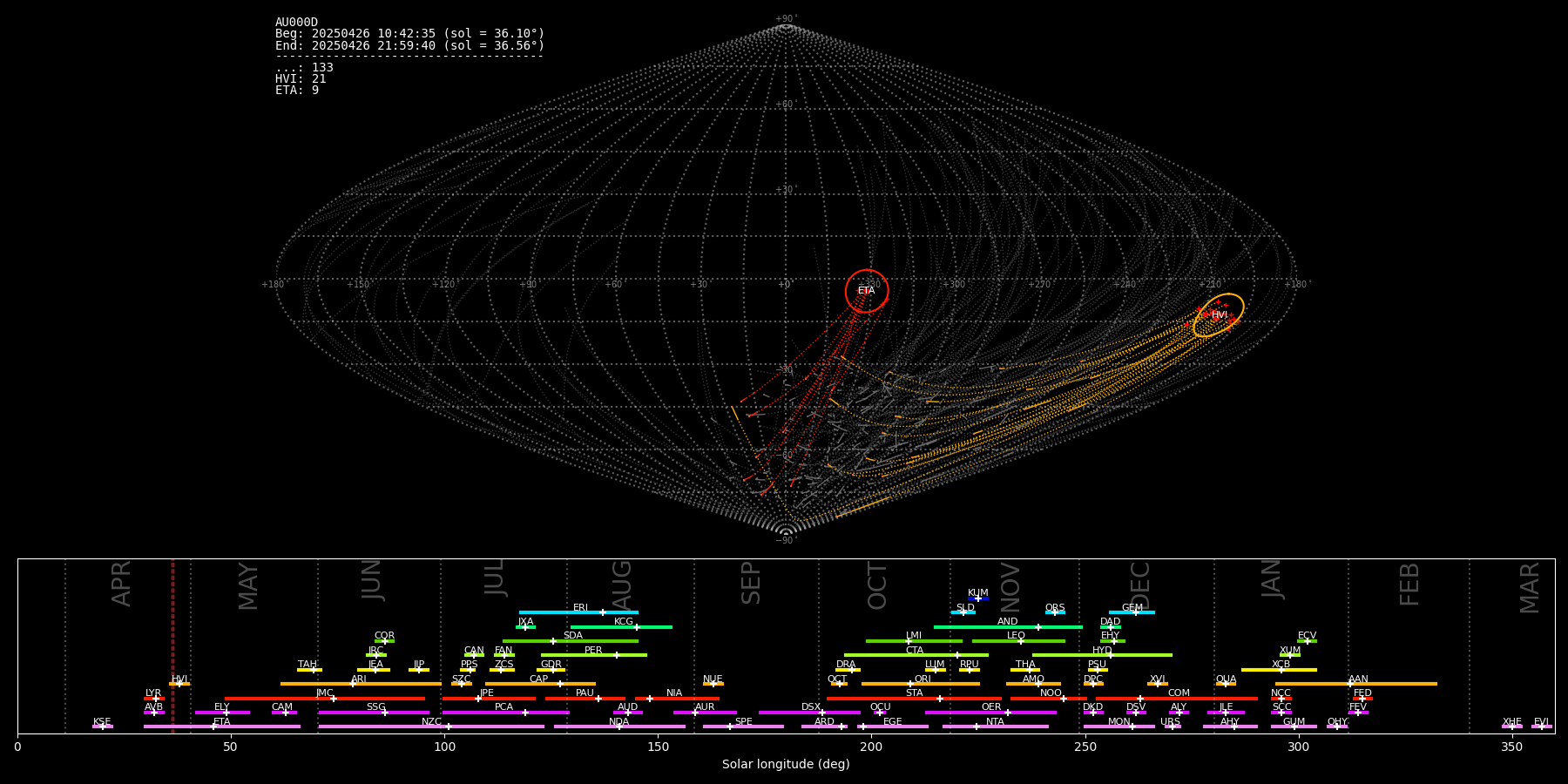Click the STA shower label in timeline
This screenshot has height=784, width=1568.
[914, 693]
